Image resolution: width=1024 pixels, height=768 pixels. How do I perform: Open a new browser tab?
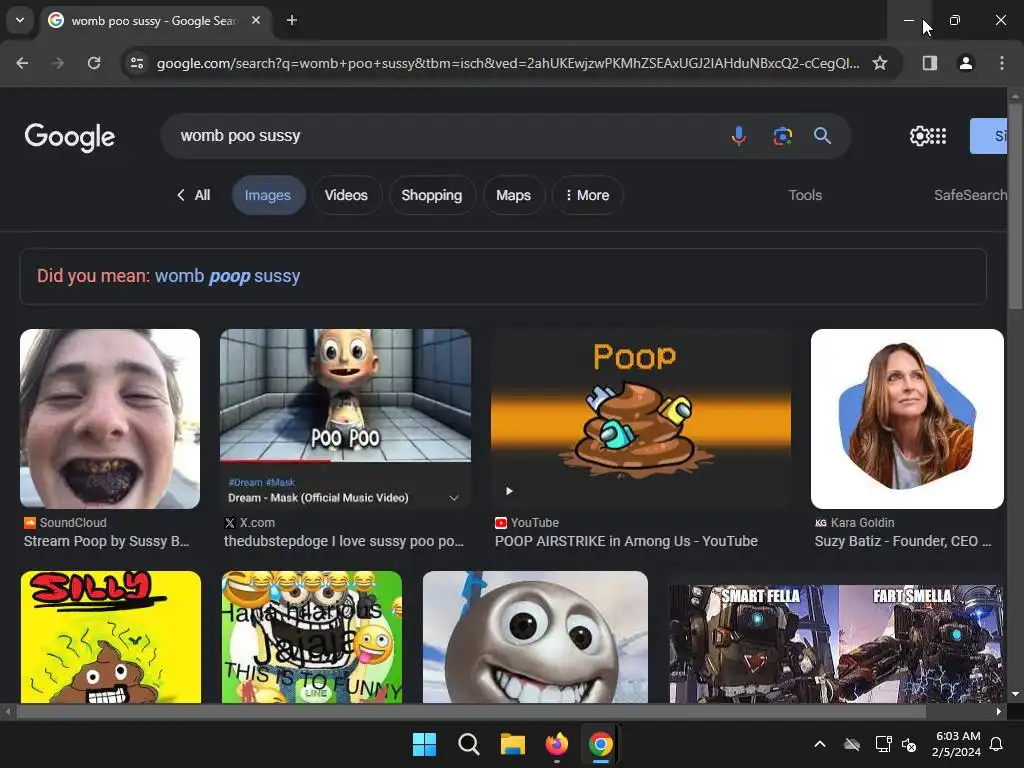tap(292, 20)
